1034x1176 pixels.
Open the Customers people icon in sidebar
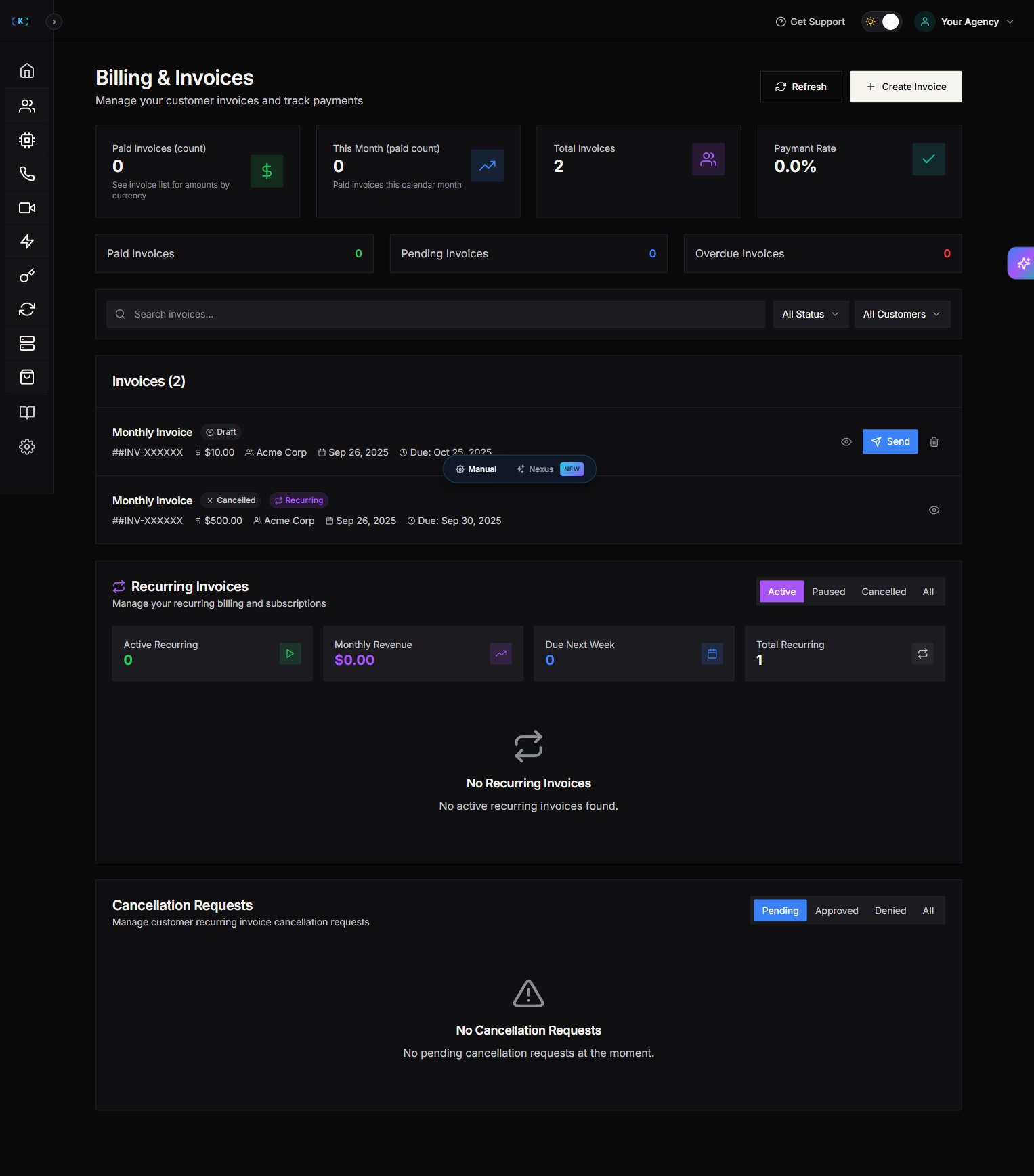pyautogui.click(x=27, y=106)
